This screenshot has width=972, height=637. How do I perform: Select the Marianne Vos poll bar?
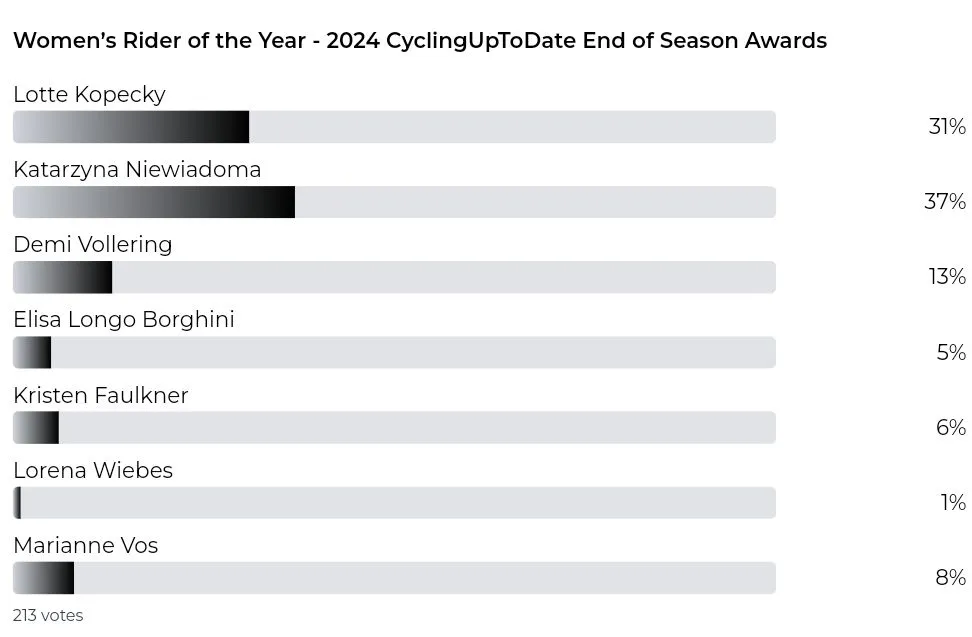tap(394, 578)
